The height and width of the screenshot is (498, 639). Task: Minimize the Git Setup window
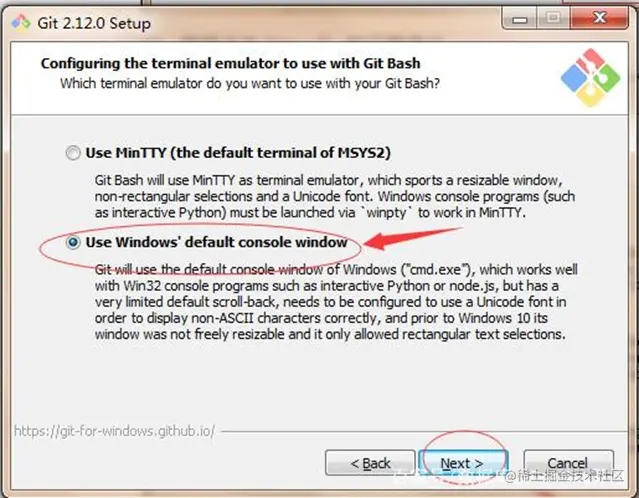[x=520, y=18]
